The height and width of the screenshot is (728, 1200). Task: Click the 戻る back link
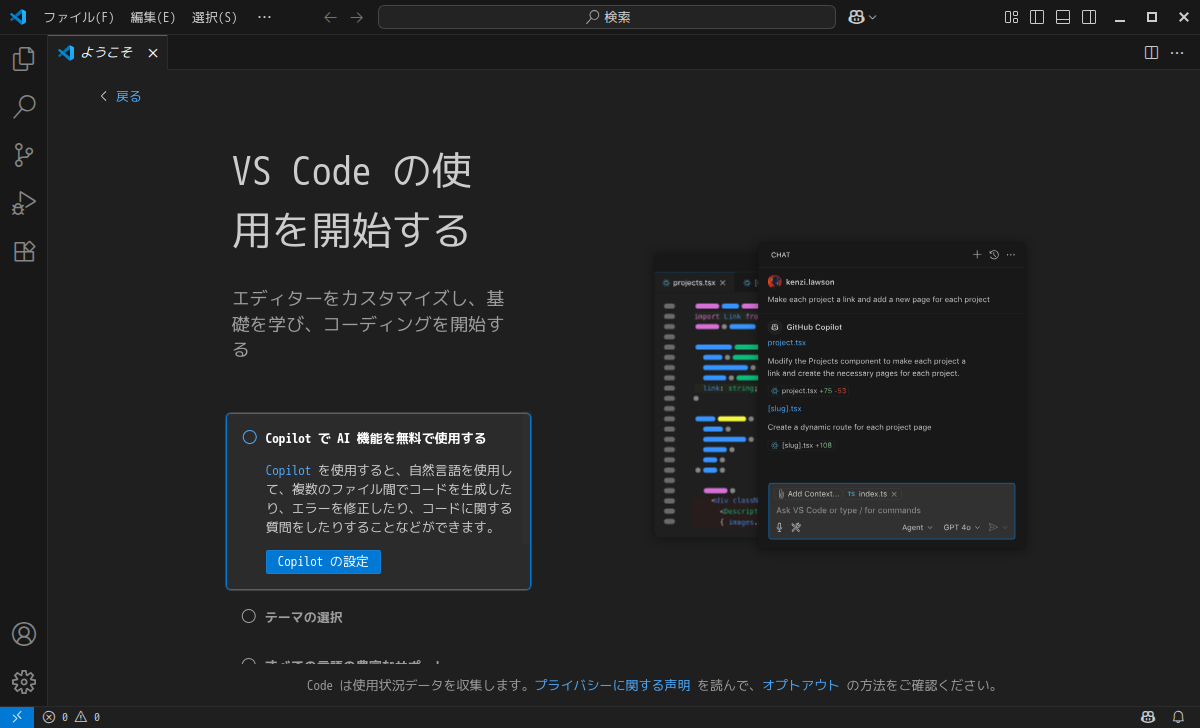coord(121,96)
